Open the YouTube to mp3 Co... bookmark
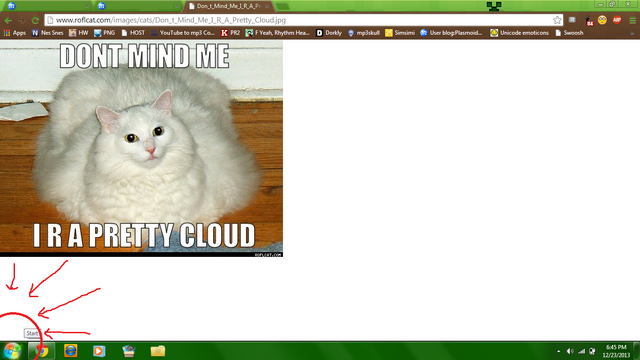Viewport: 640px width, 360px height. click(x=183, y=33)
